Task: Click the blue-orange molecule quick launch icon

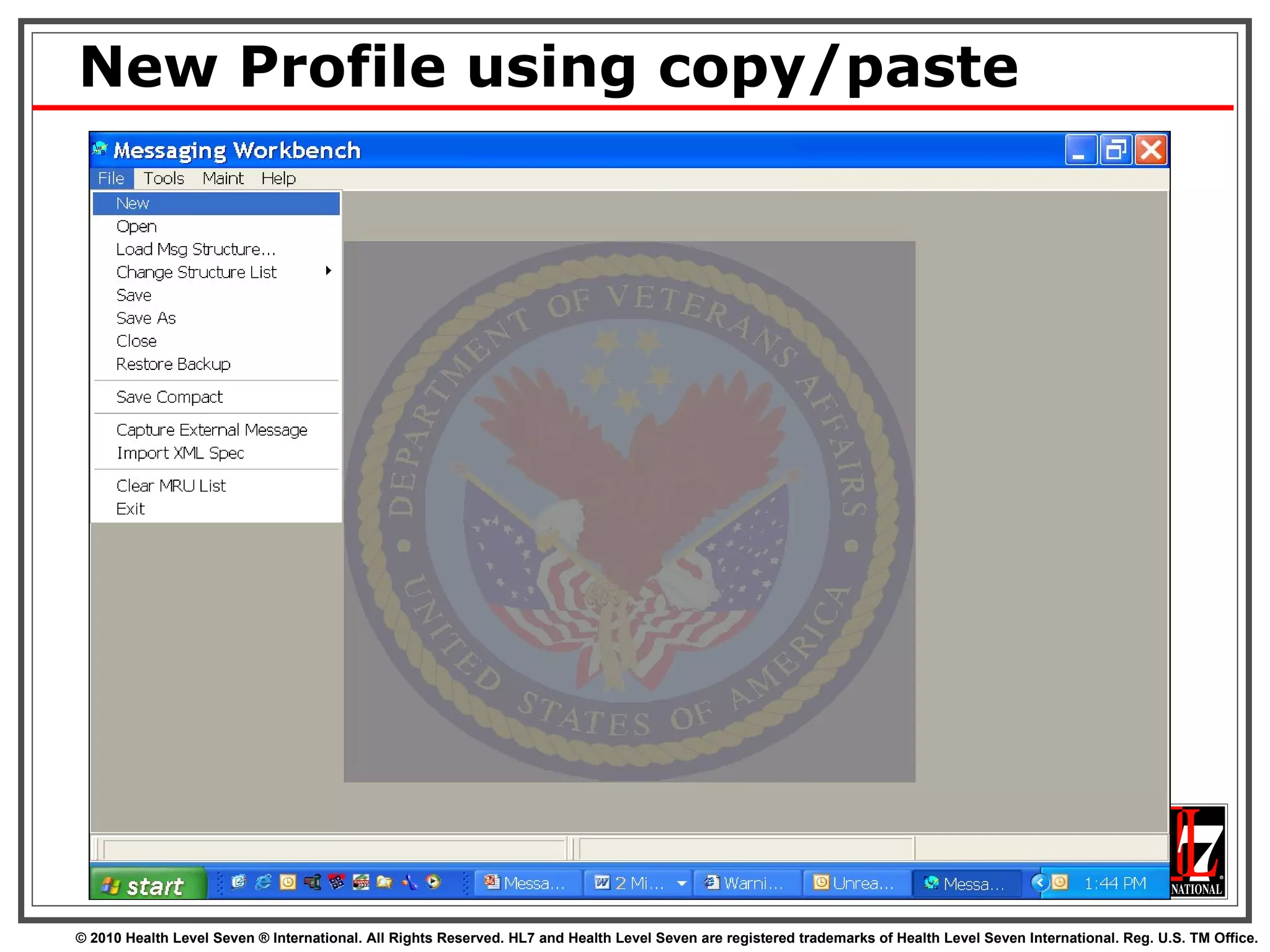Action: coord(409,882)
